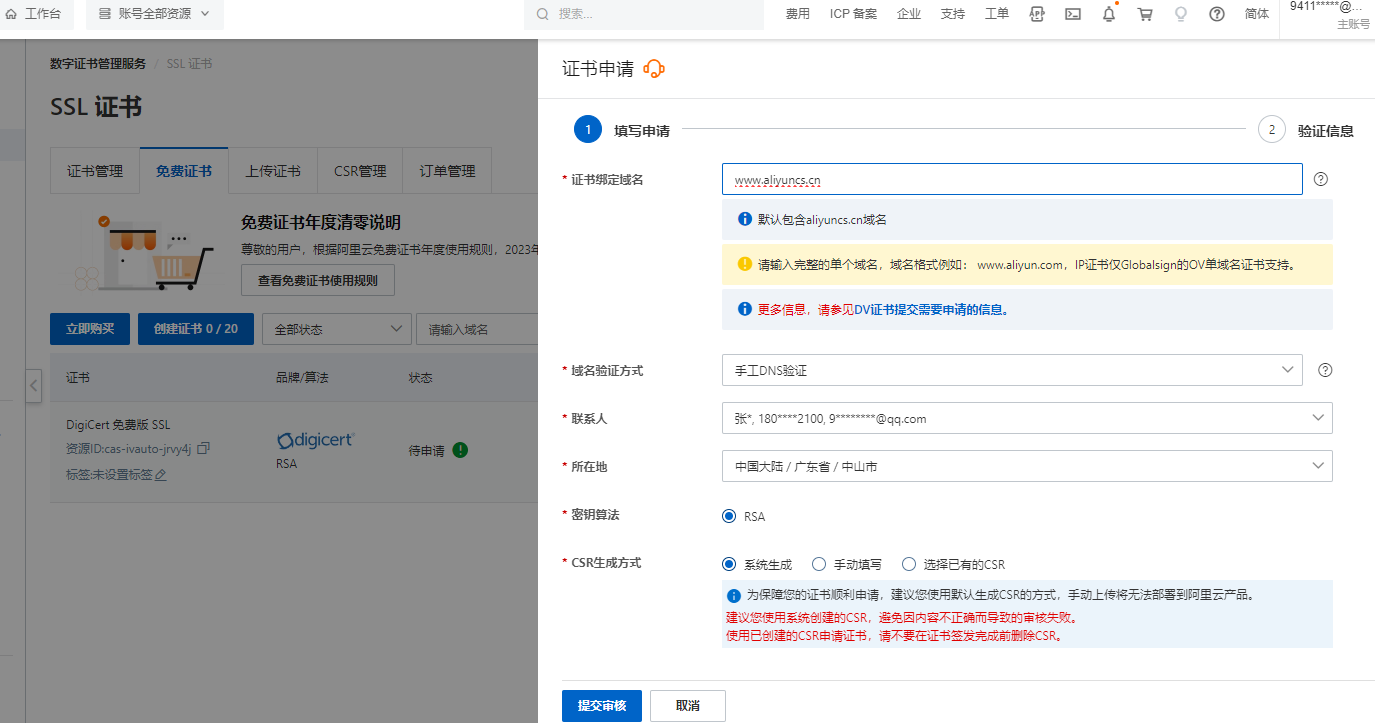Click the digicert brand logo

315,440
